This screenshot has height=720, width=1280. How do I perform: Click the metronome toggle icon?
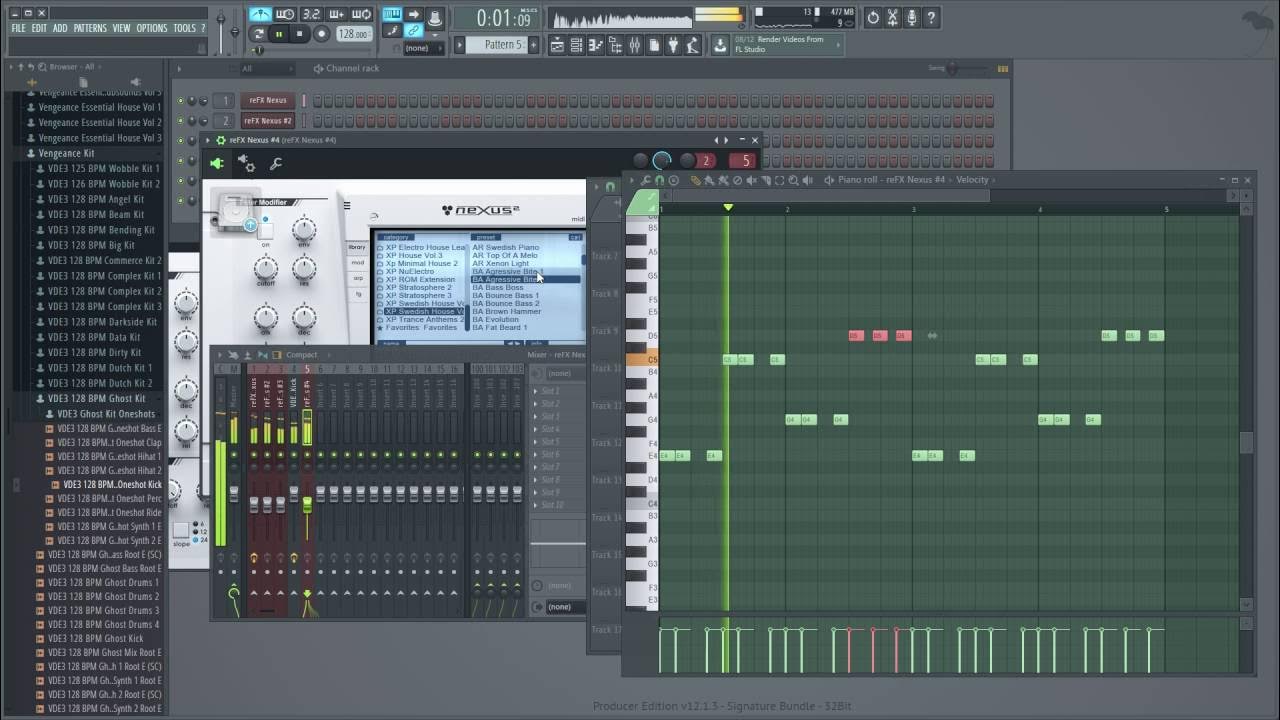point(261,14)
